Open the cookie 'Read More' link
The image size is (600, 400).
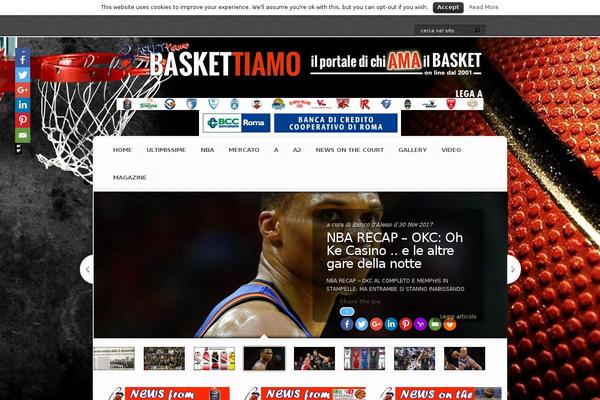(483, 7)
